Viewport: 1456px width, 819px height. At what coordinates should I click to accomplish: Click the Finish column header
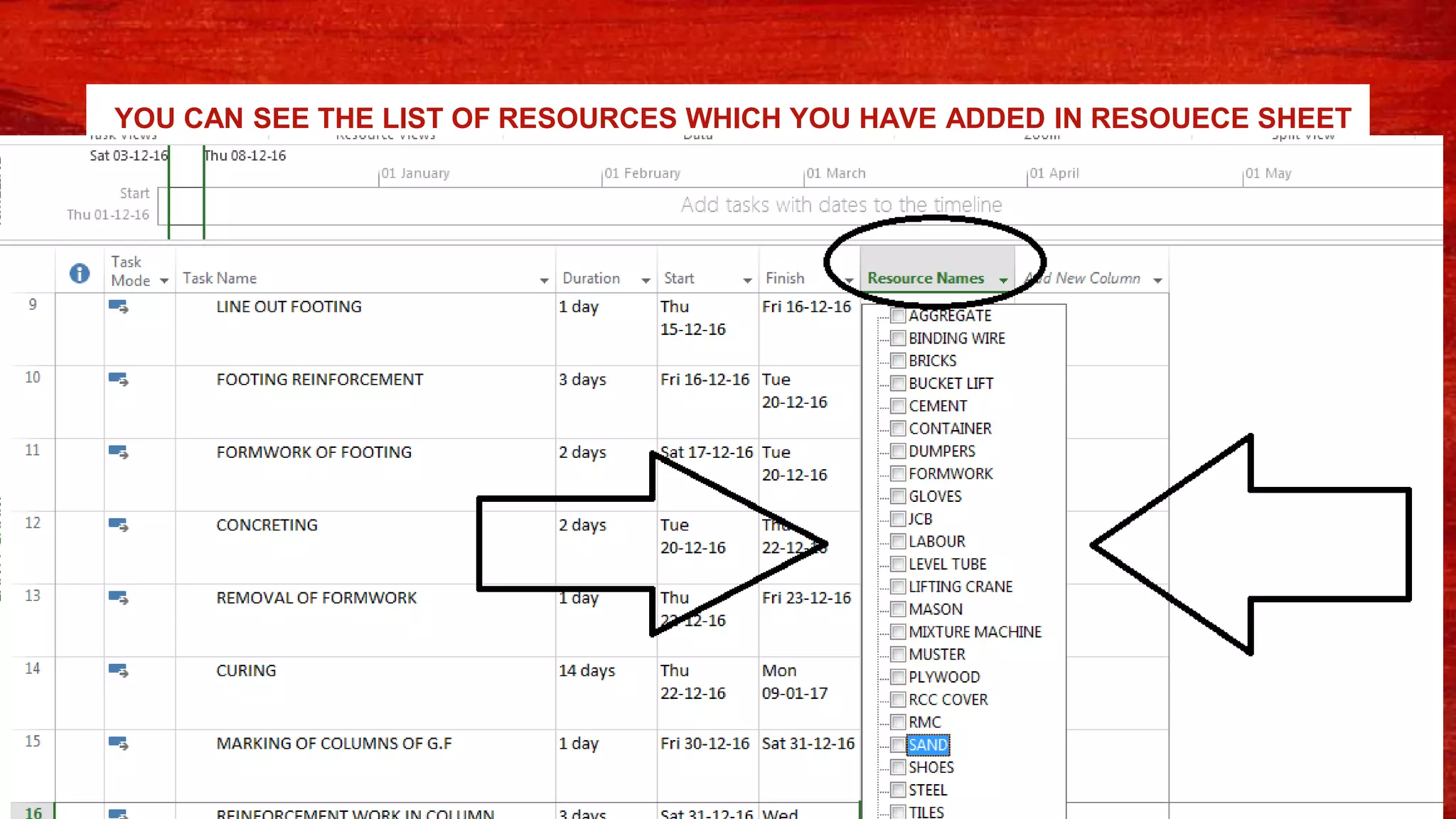(x=809, y=270)
